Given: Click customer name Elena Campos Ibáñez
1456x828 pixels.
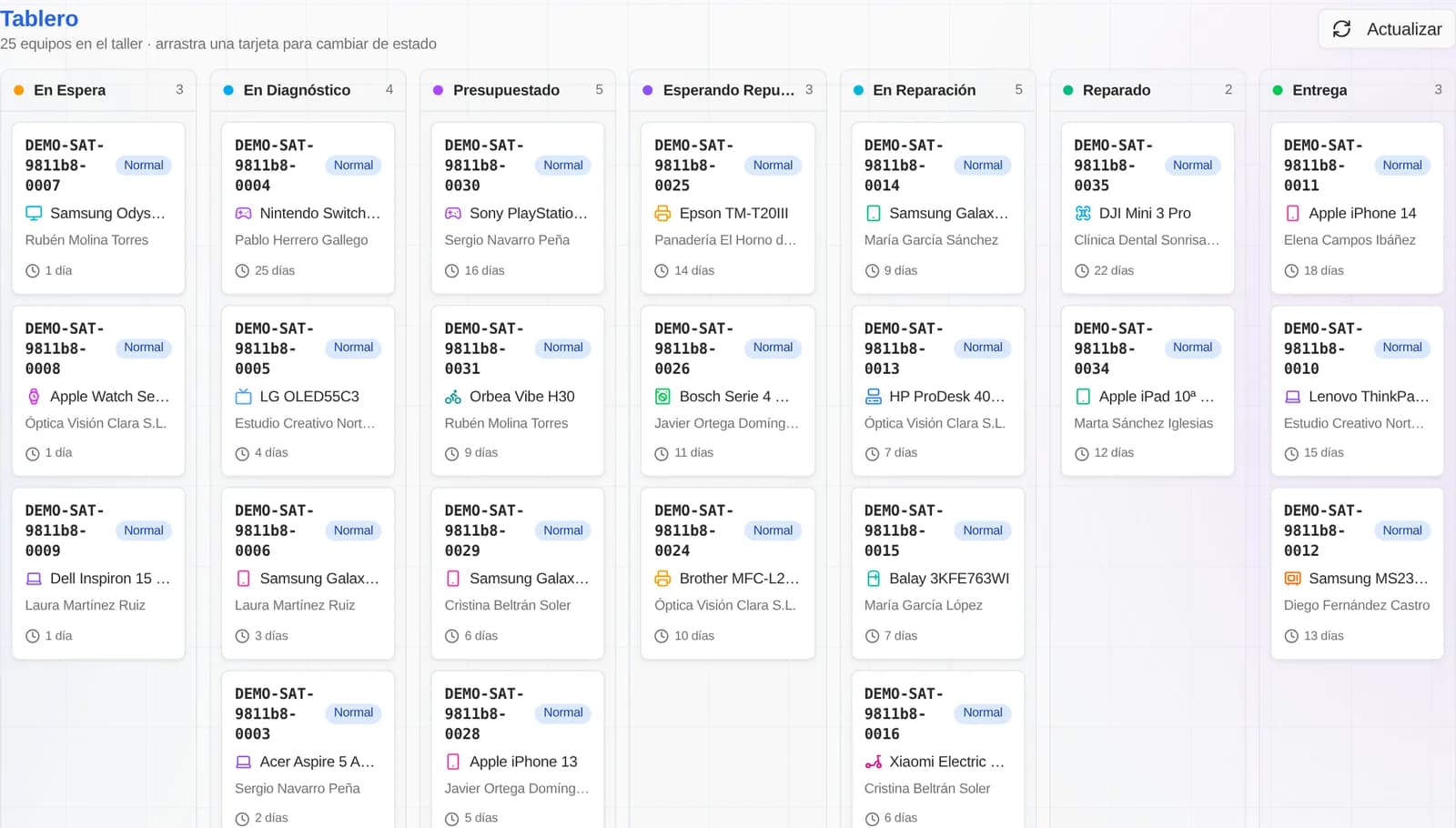Looking at the screenshot, I should pyautogui.click(x=1350, y=240).
